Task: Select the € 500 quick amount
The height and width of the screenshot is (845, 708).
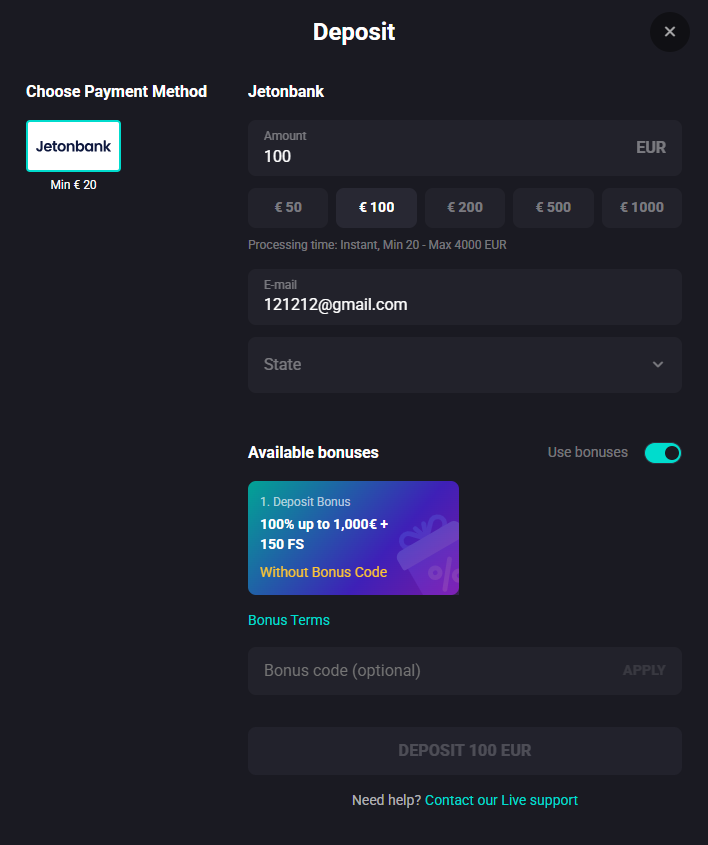Action: coord(553,208)
